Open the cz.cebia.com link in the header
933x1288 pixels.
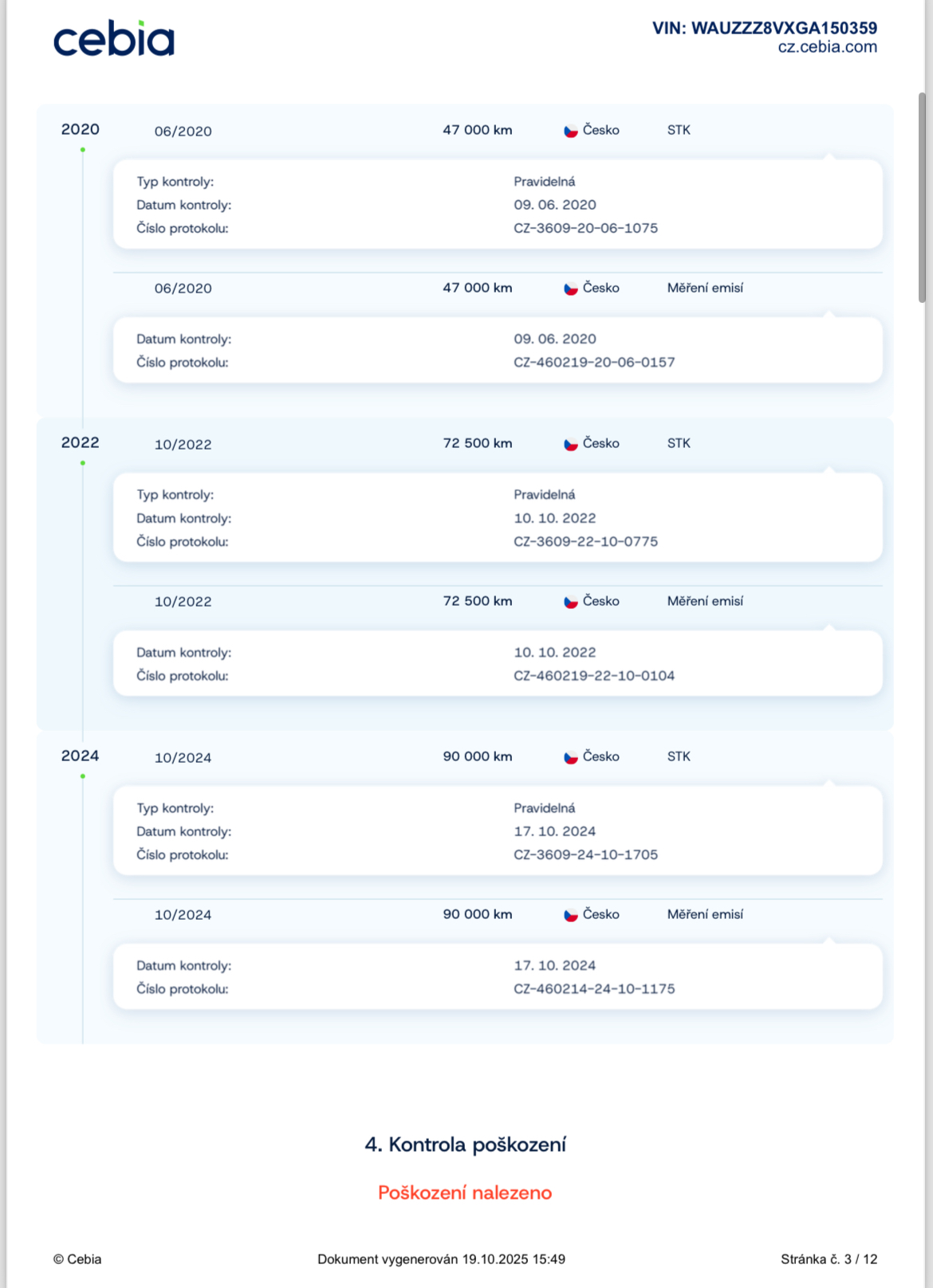pyautogui.click(x=827, y=47)
